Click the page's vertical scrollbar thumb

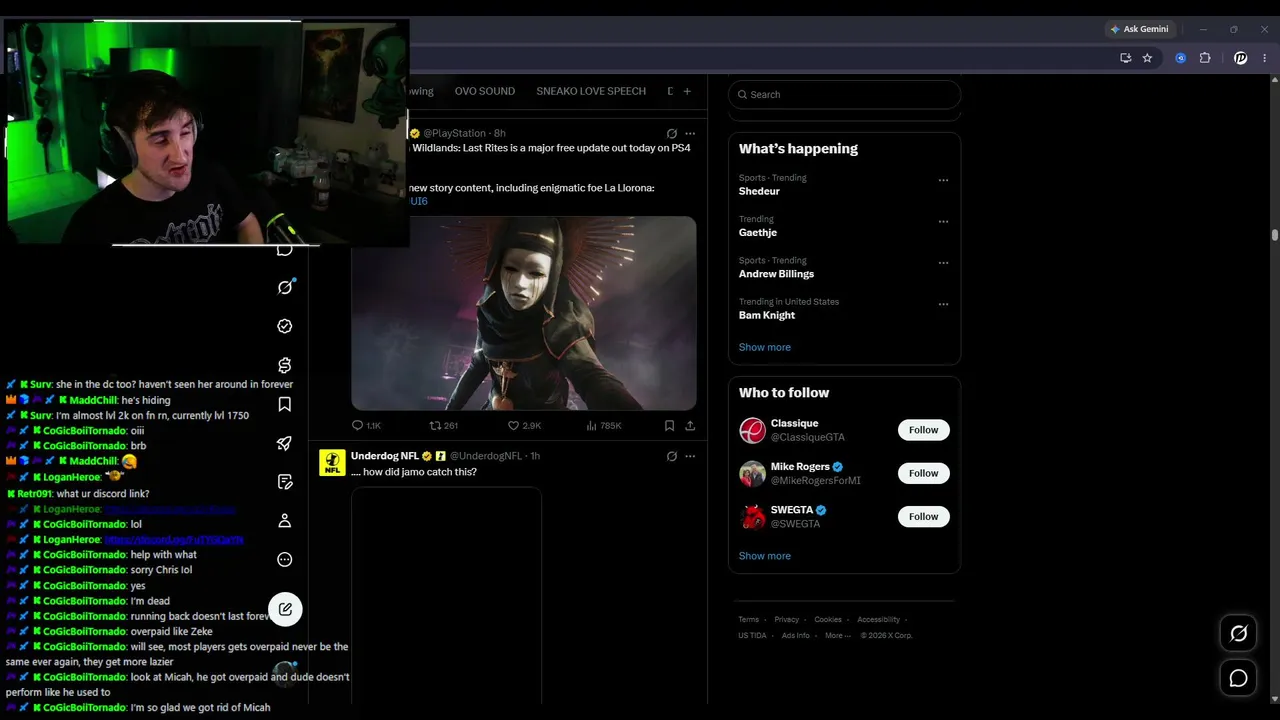(1274, 236)
